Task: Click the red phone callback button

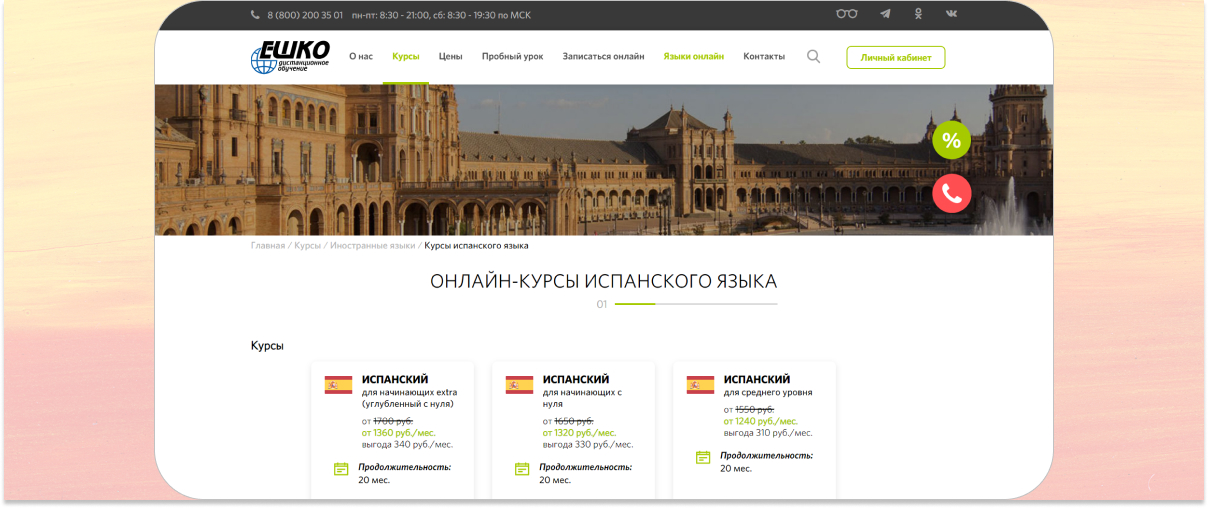Action: point(951,194)
